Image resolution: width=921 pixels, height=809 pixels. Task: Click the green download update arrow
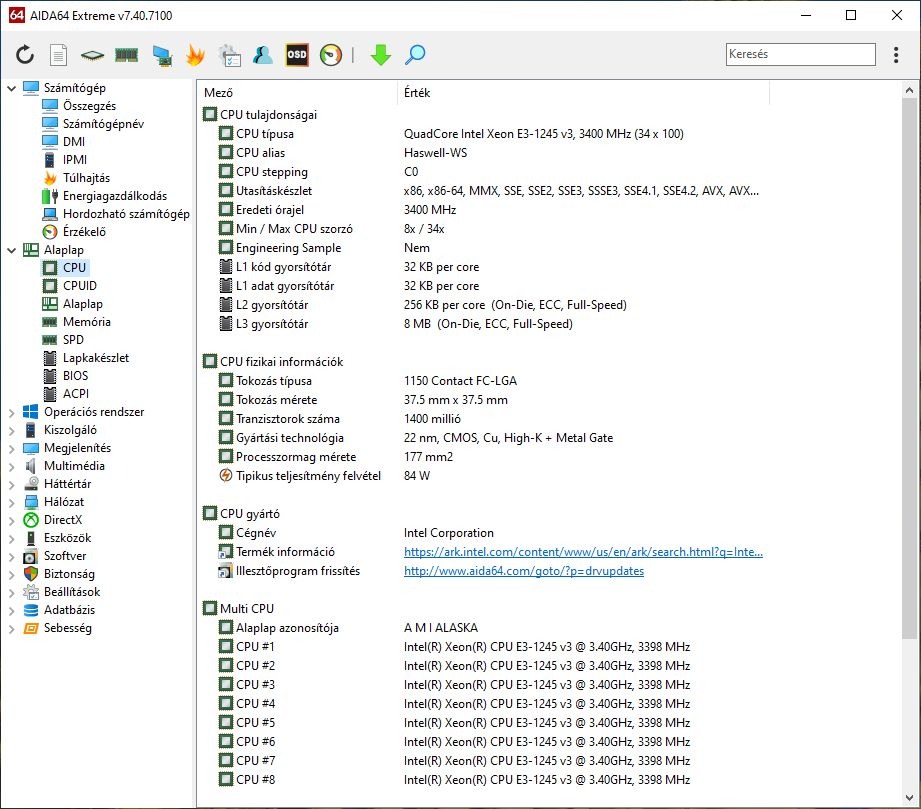380,55
